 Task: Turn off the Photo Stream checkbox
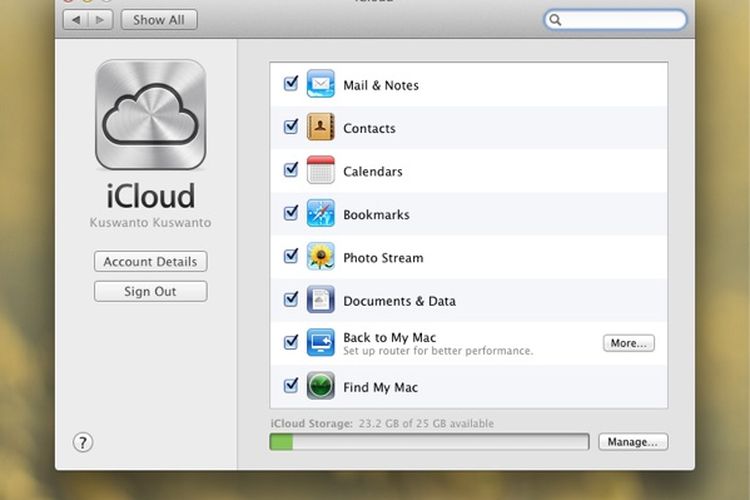coord(290,256)
